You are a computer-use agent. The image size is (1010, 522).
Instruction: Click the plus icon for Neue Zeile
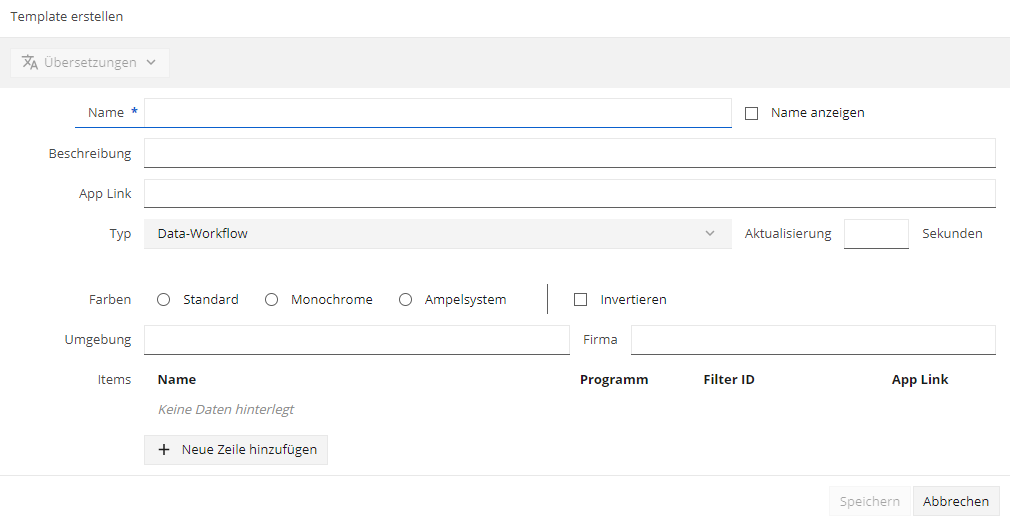(x=164, y=450)
